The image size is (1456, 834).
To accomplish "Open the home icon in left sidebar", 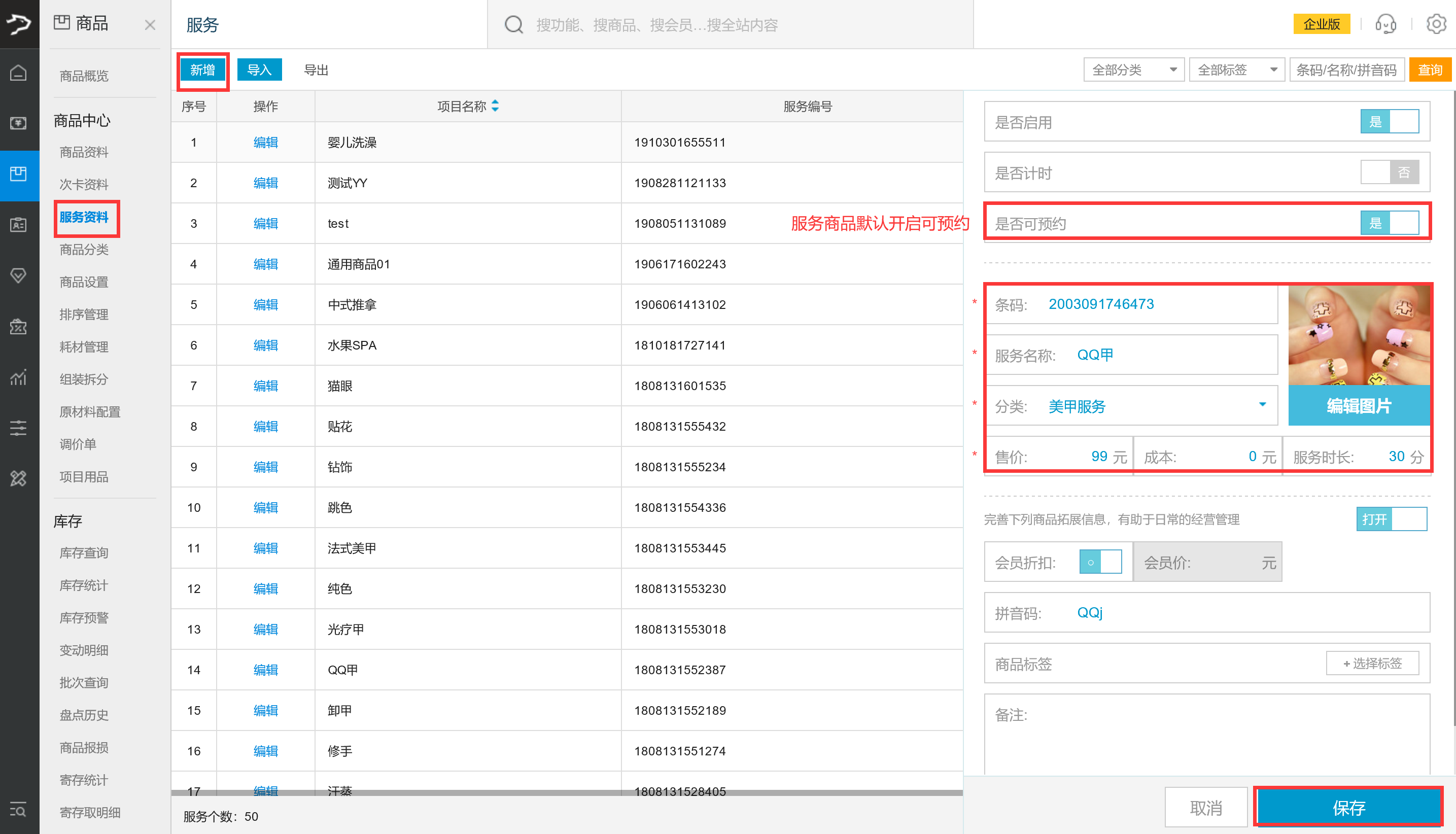I will tap(18, 73).
